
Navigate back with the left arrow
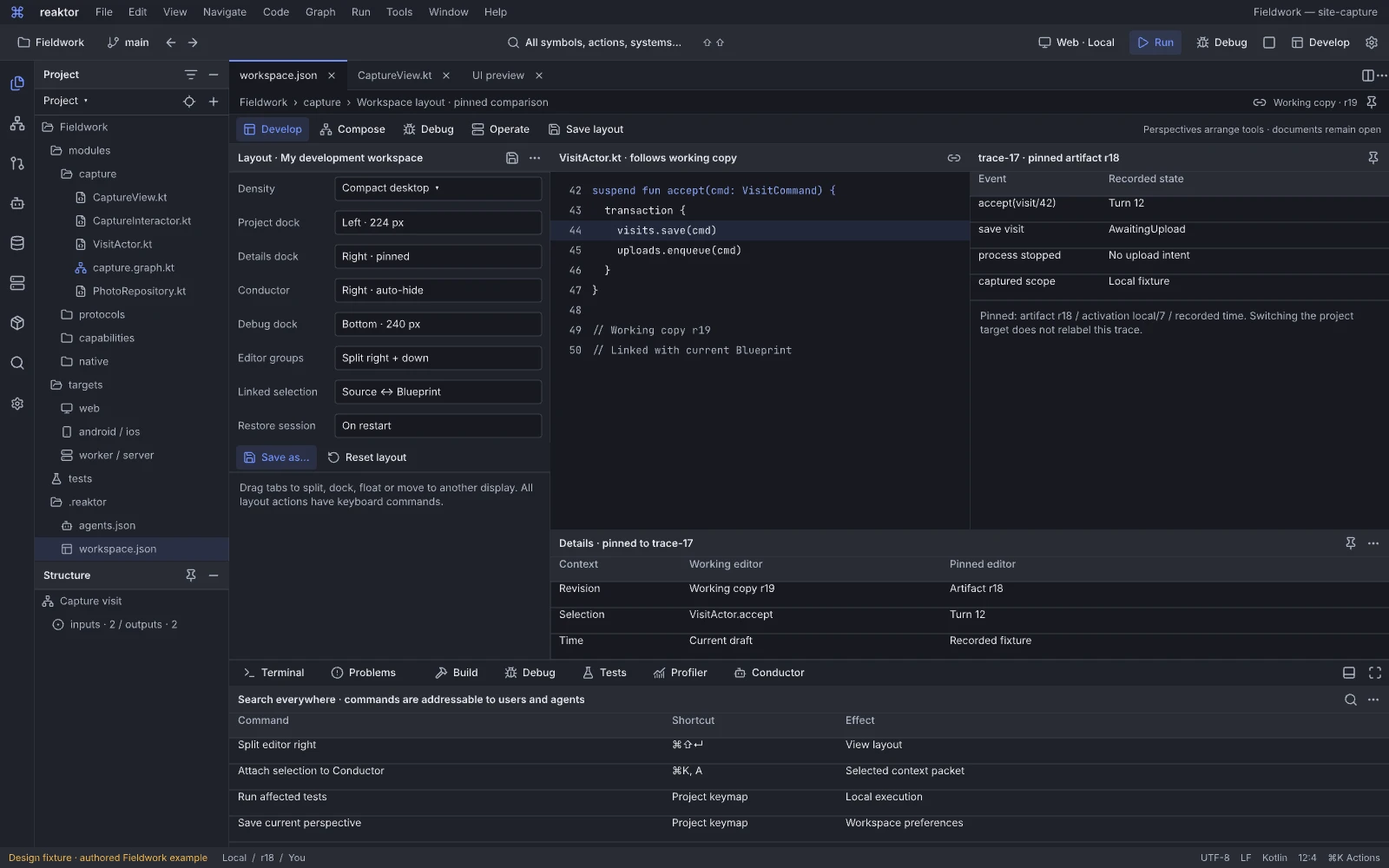[x=171, y=43]
